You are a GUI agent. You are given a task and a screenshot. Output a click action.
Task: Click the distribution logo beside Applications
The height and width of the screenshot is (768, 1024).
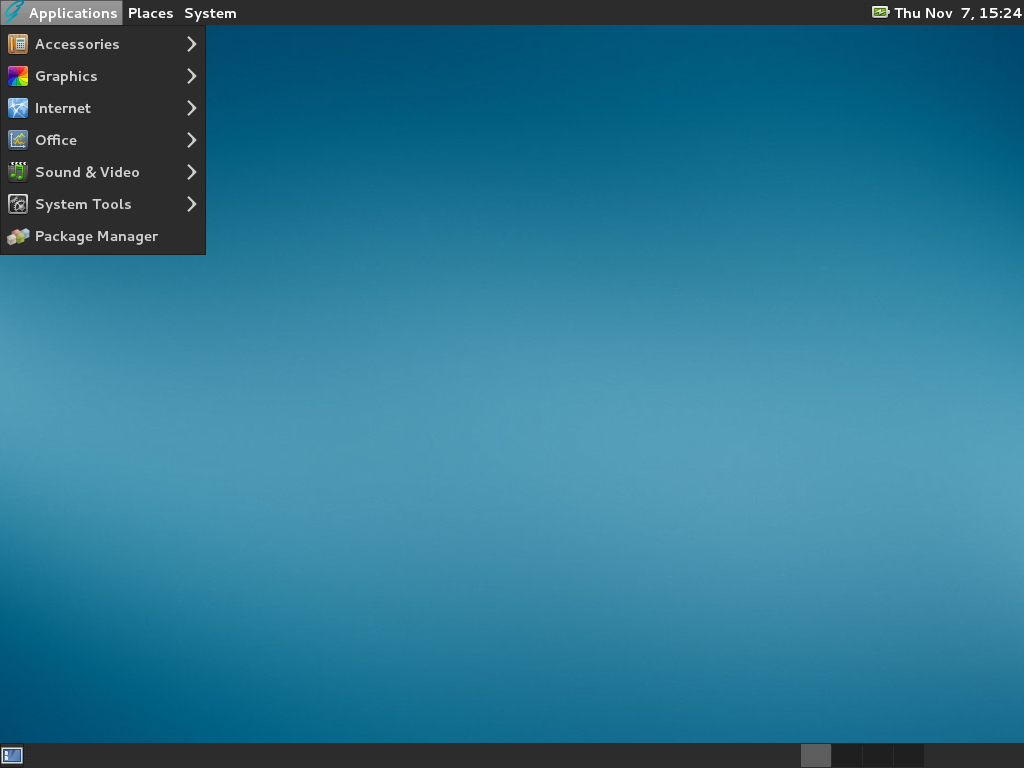13,12
